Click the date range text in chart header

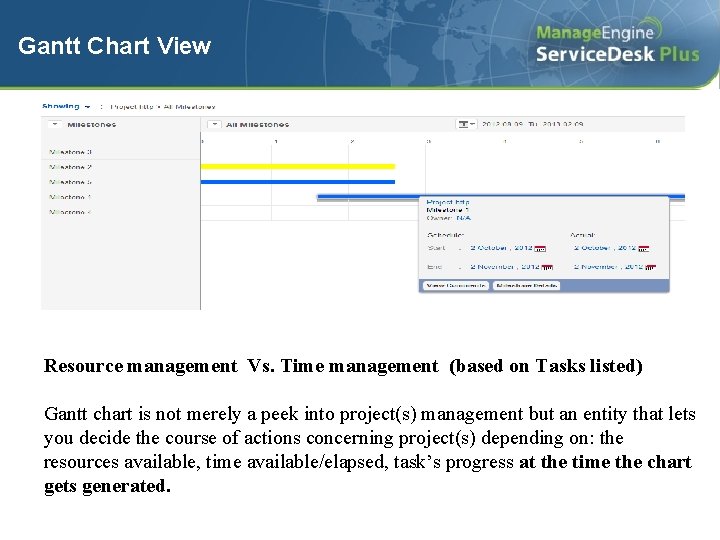coord(533,124)
